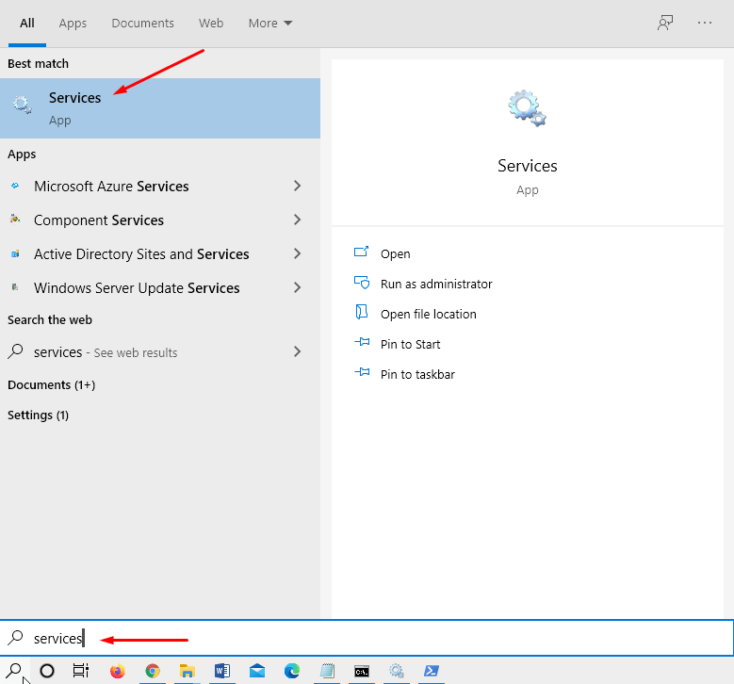Switch to the Web tab
The image size is (734, 684).
211,23
